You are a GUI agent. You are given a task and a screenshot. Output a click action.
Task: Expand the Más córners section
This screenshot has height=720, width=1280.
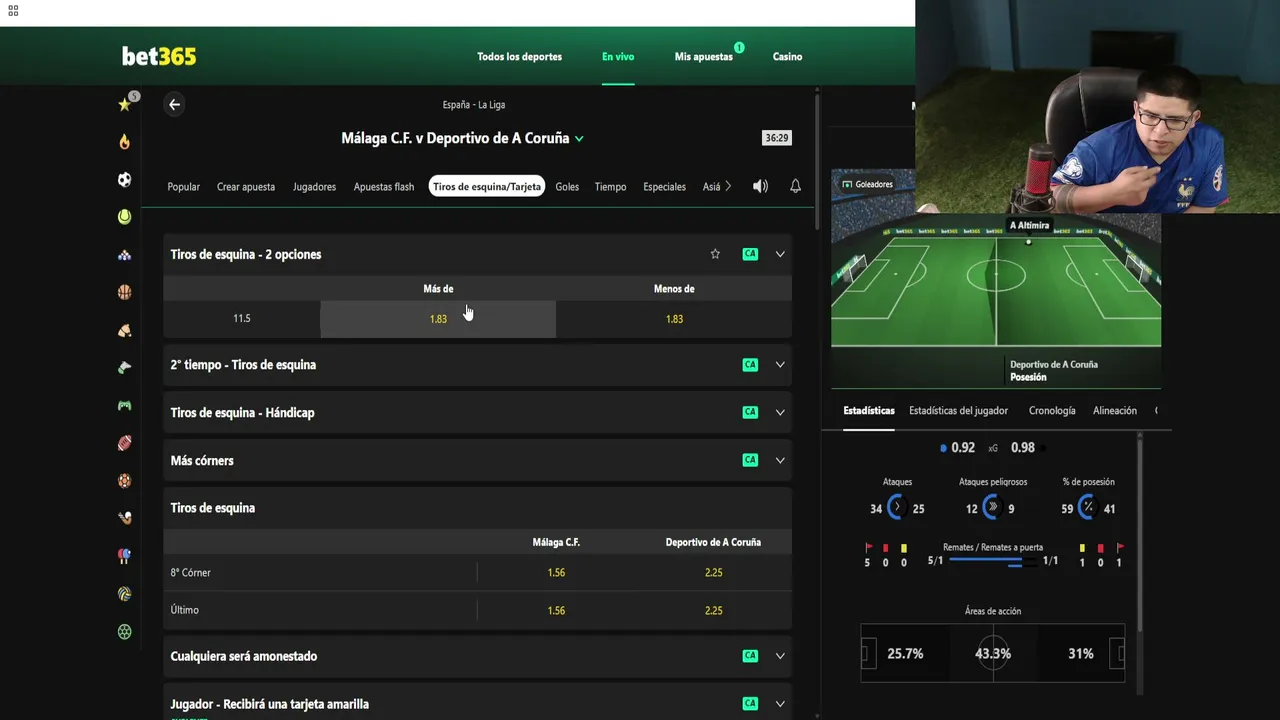click(x=780, y=460)
